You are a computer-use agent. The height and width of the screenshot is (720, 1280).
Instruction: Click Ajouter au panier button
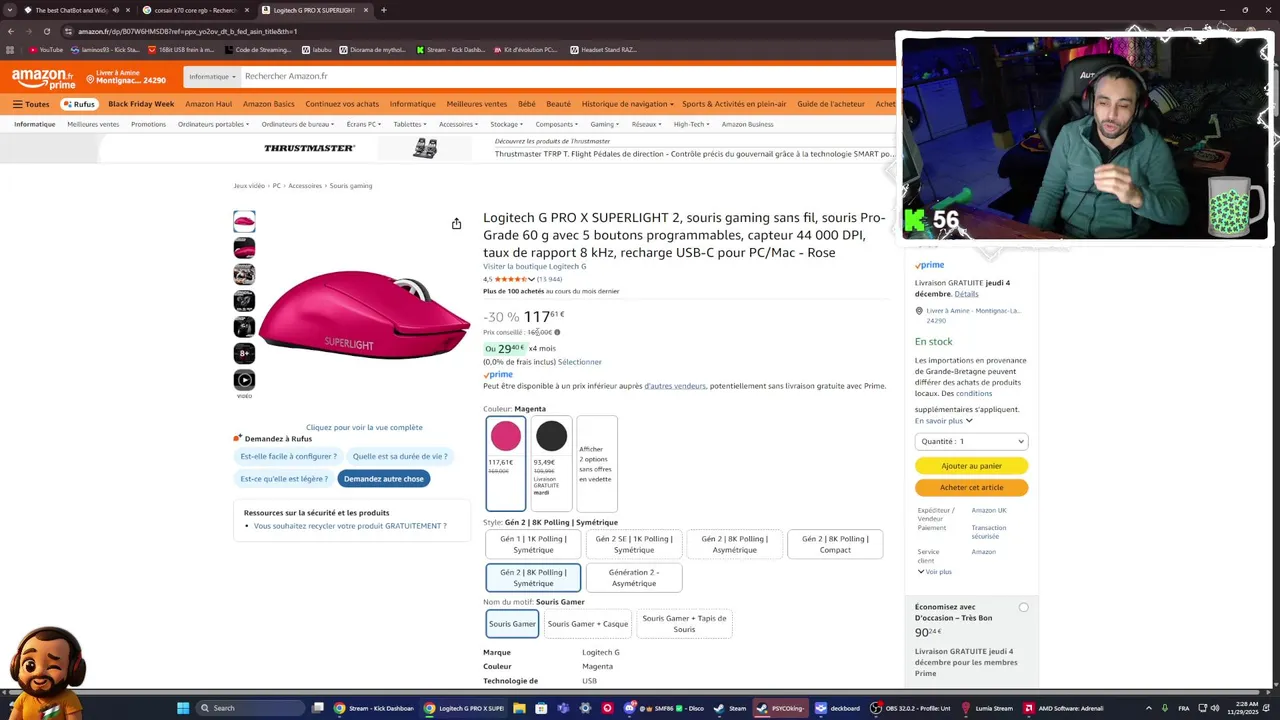pyautogui.click(x=971, y=466)
